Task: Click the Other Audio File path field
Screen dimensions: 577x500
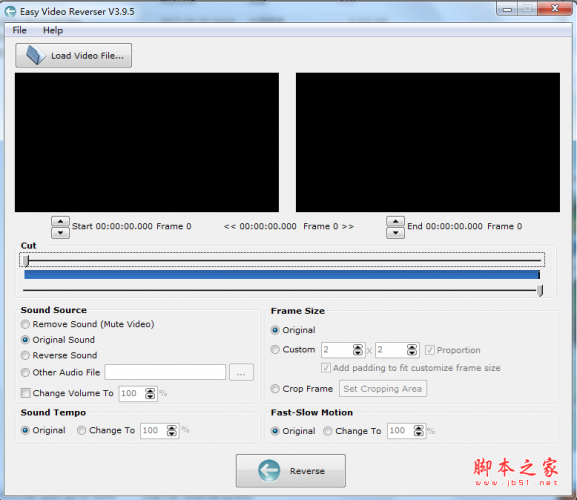Action: (165, 372)
